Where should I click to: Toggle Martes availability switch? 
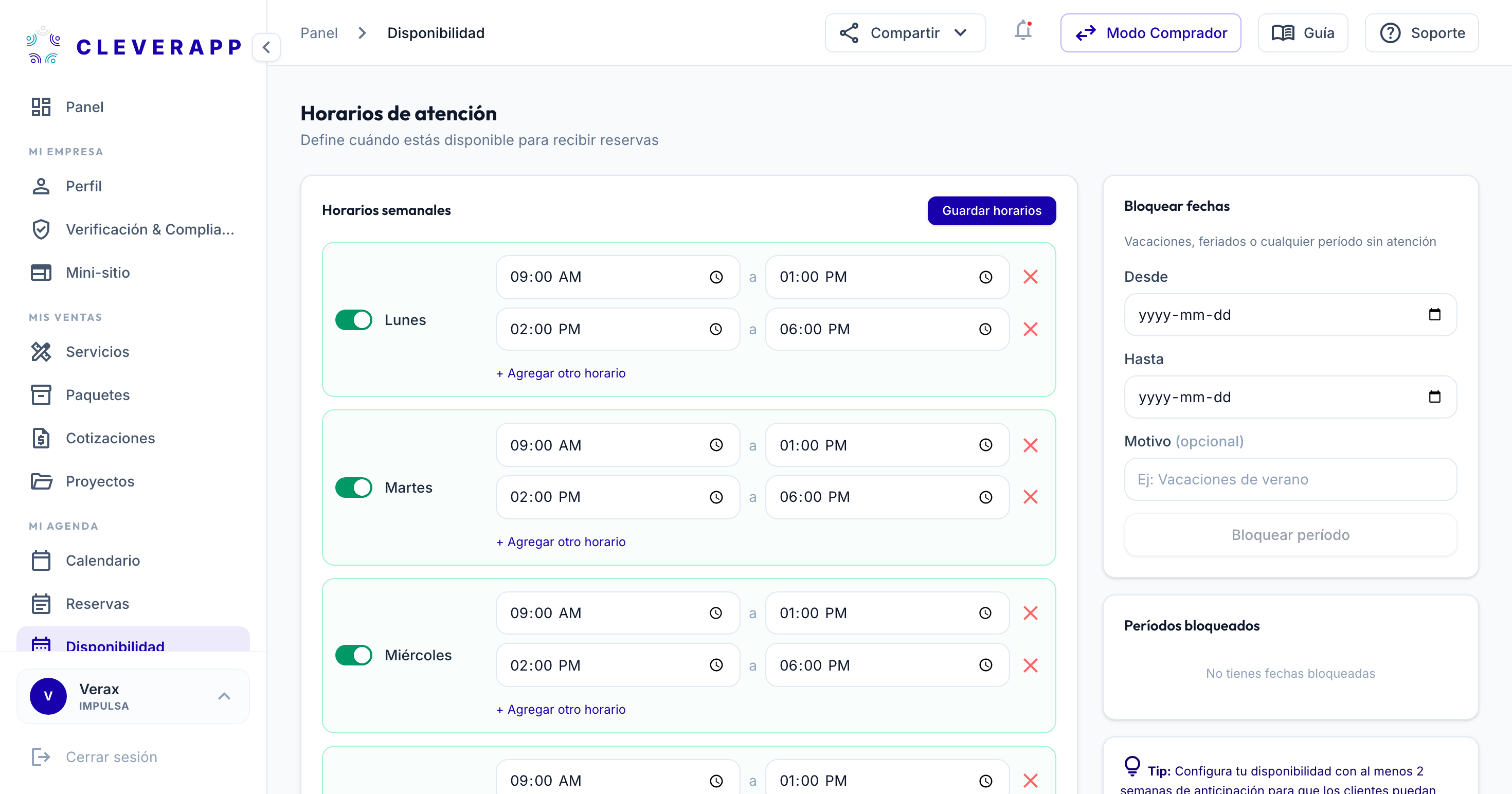[x=353, y=488]
